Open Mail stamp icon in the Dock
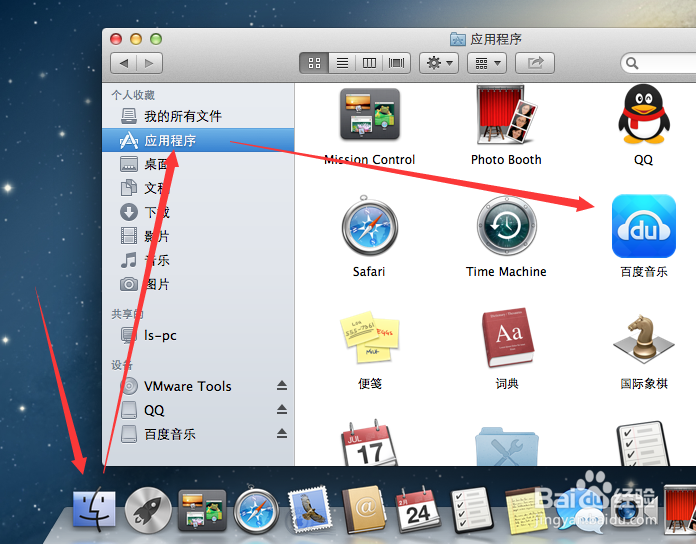 pyautogui.click(x=310, y=509)
